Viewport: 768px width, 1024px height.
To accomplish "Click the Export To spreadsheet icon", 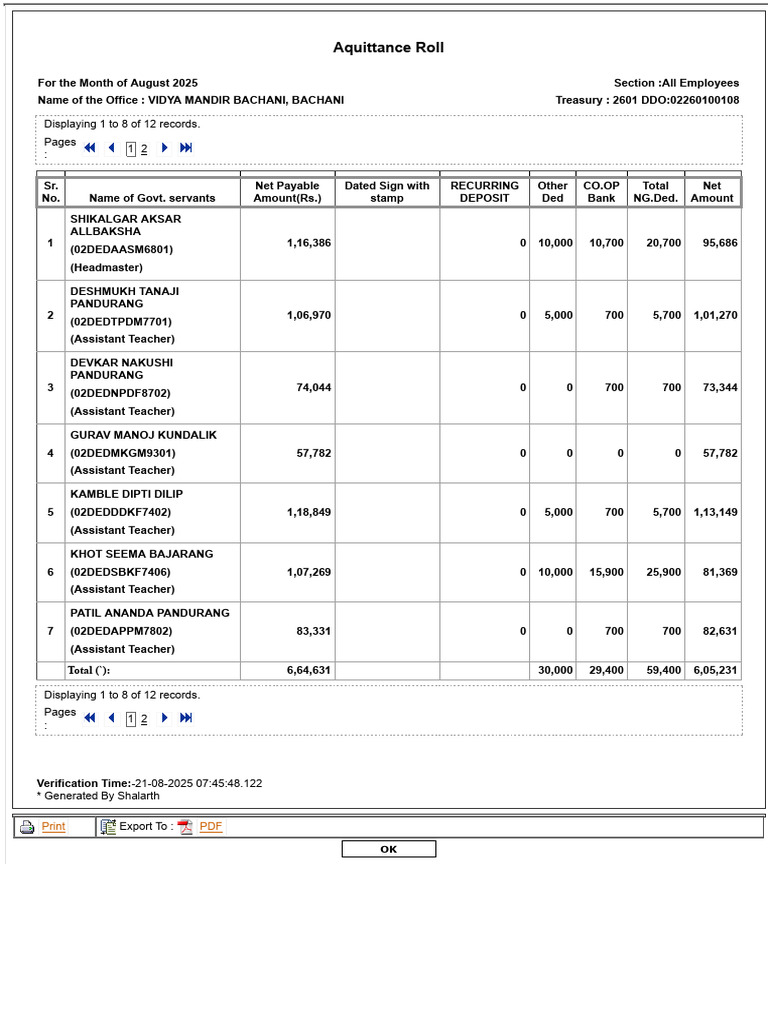I will 108,827.
